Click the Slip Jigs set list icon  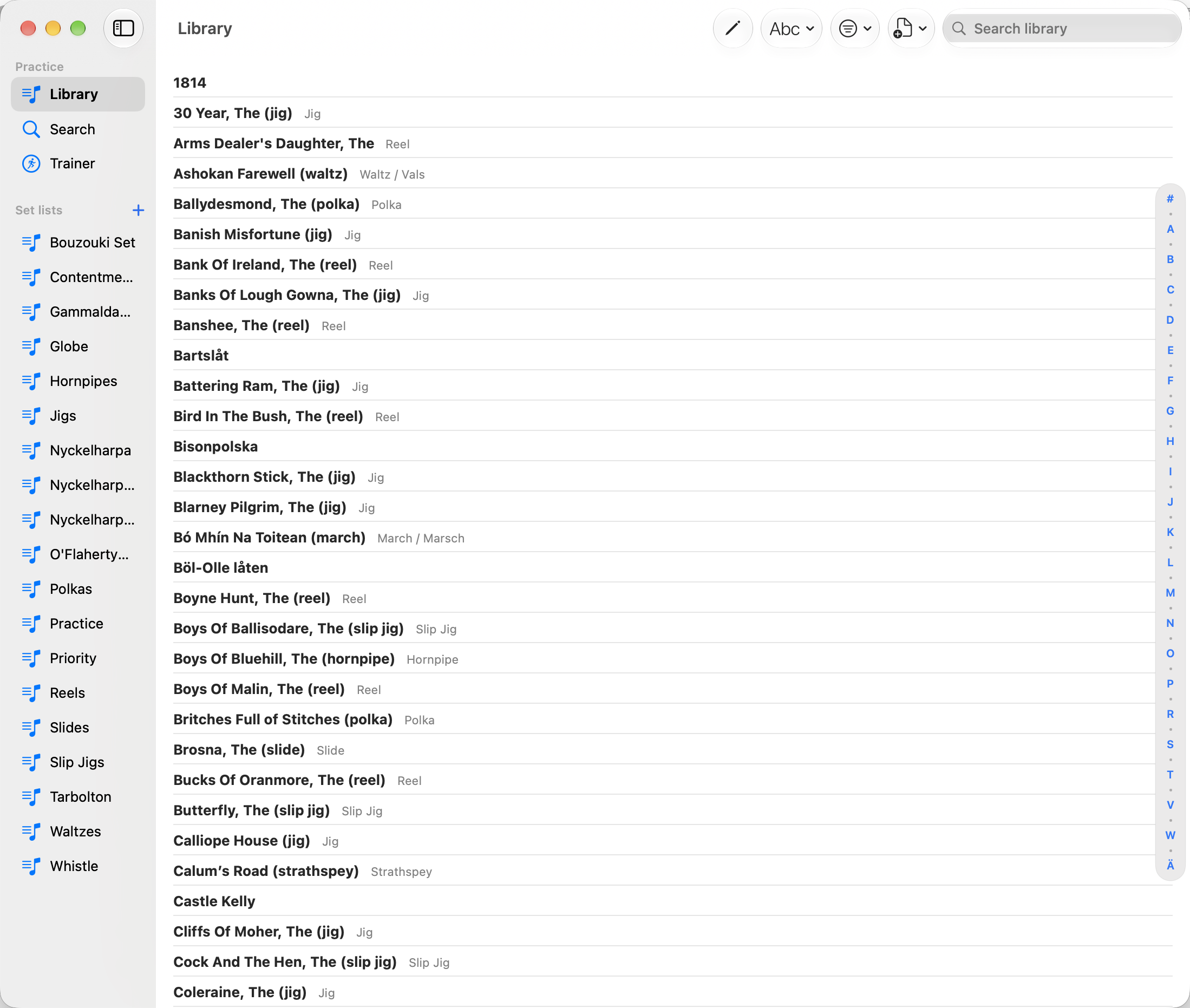[31, 762]
